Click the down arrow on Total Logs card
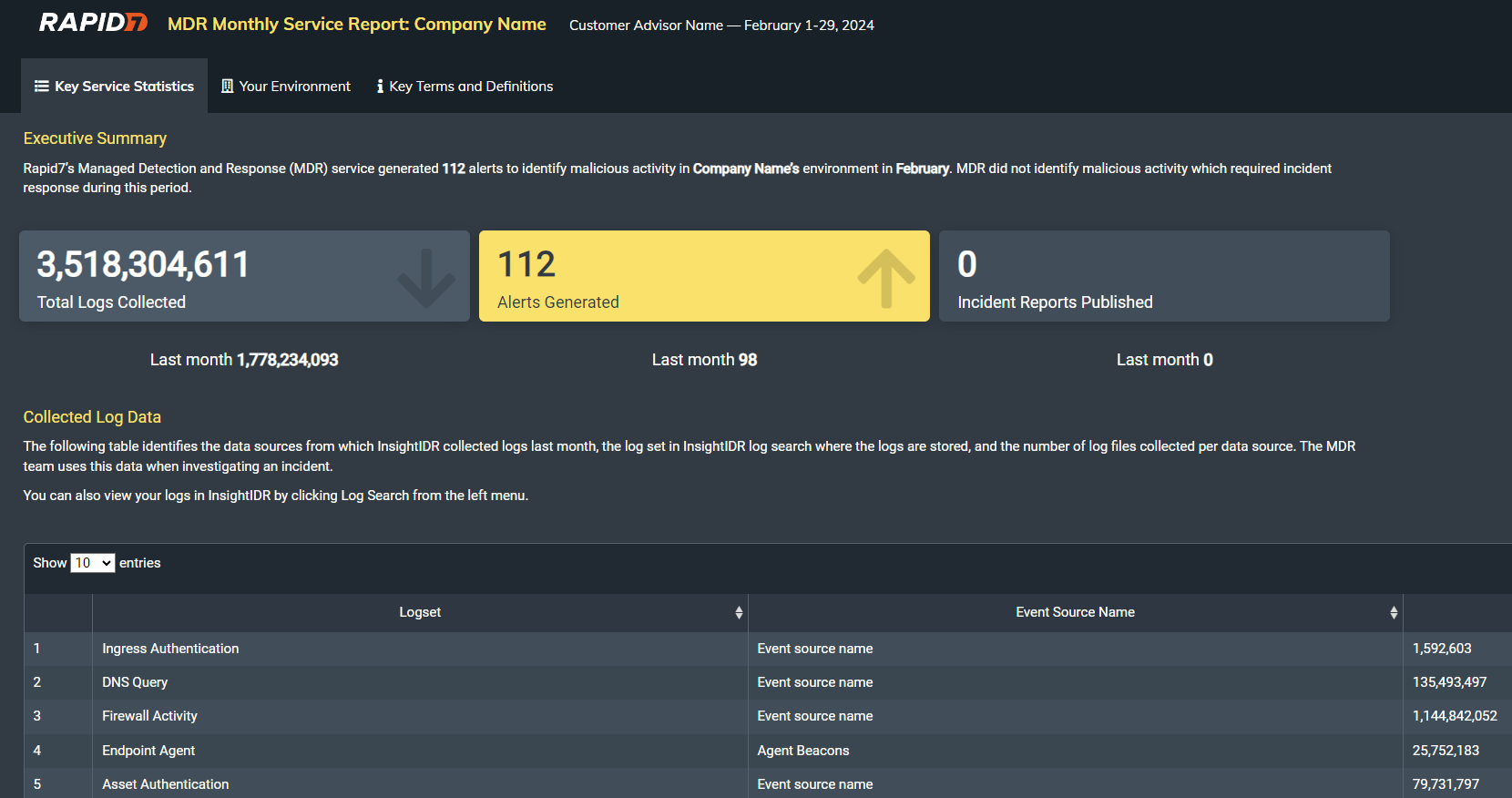 [x=425, y=277]
